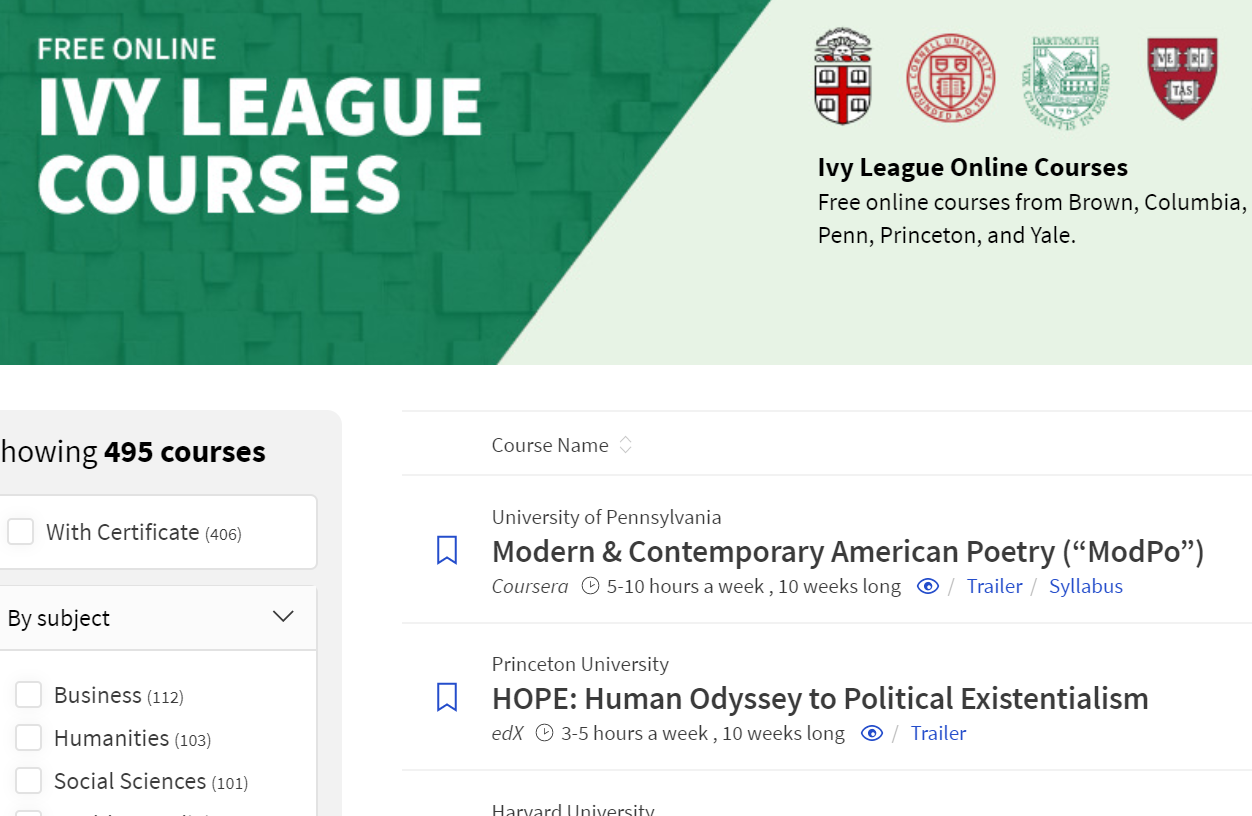Sort courses using Course Name sort arrows
Screen dimensions: 1252x816
[626, 445]
